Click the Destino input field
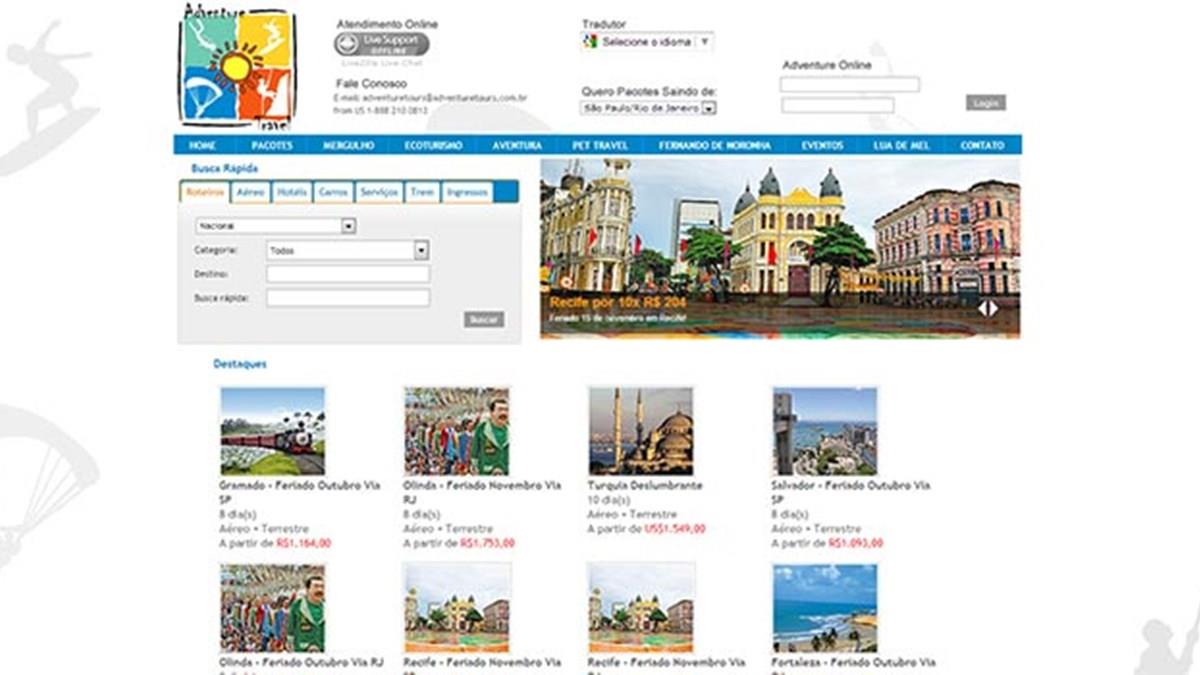Screen dimensions: 1200x675 pyautogui.click(x=348, y=274)
